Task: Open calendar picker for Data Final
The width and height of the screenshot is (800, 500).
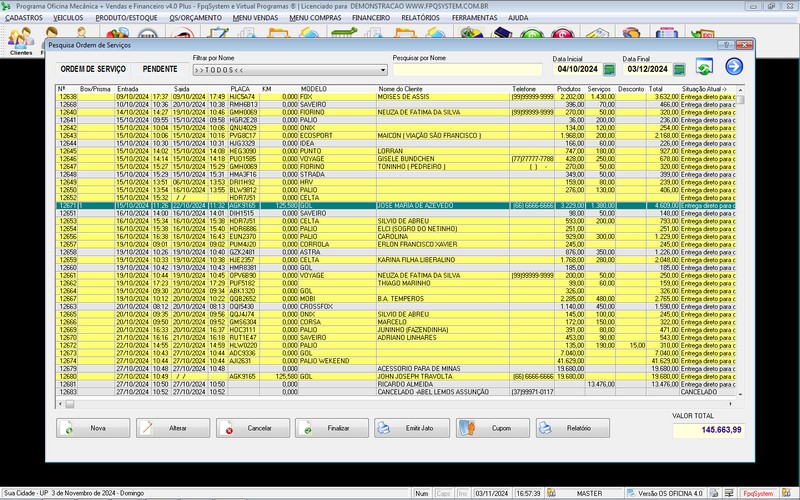Action: 679,69
